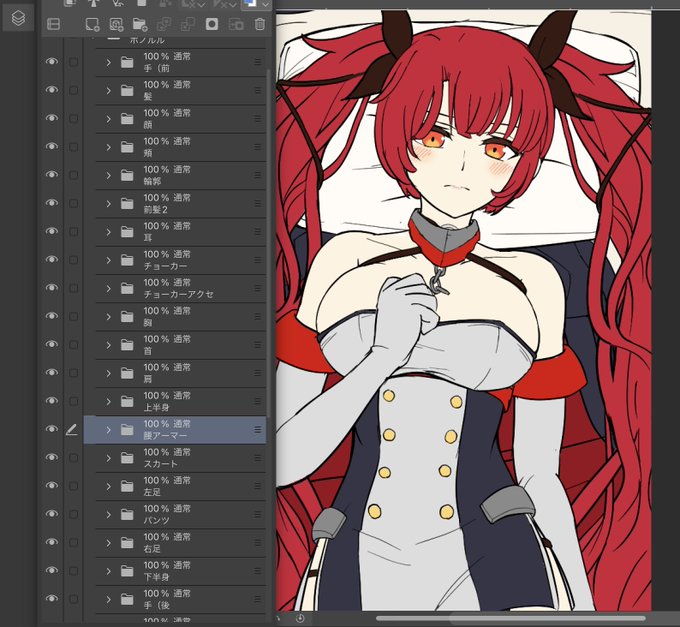Select the 顔 layer folder name
This screenshot has height=627, width=680.
pyautogui.click(x=148, y=125)
